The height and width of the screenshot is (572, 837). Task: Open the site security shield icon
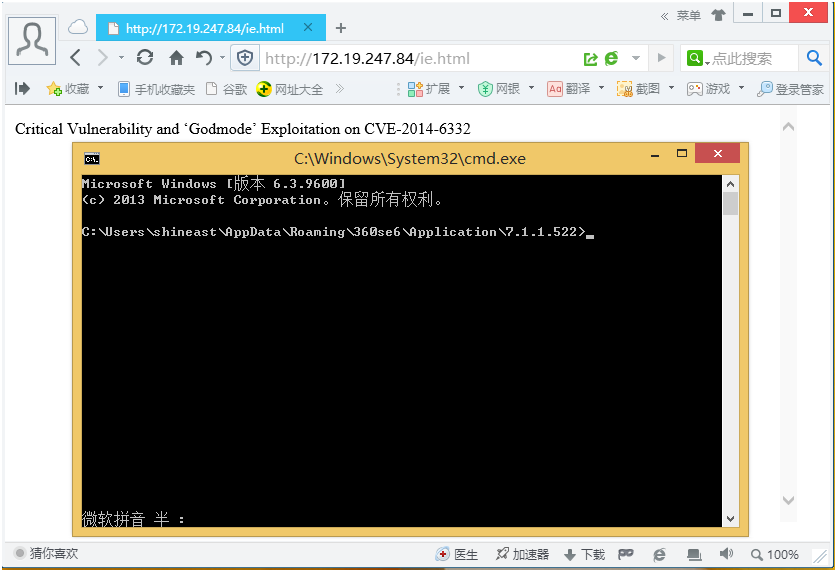click(x=244, y=58)
